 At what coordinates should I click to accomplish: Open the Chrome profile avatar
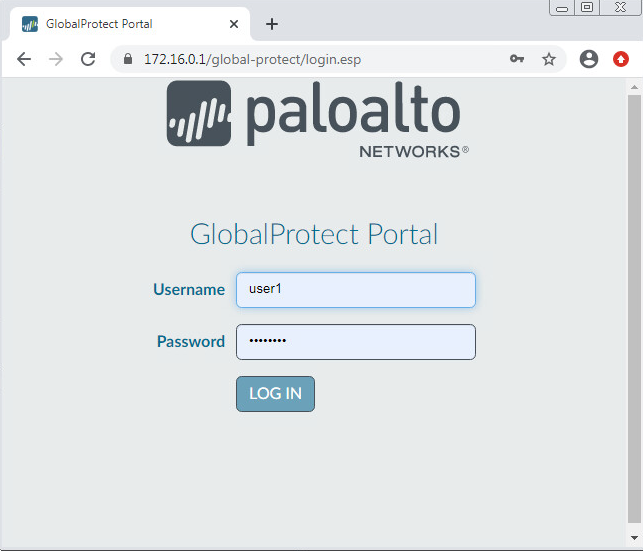[588, 59]
